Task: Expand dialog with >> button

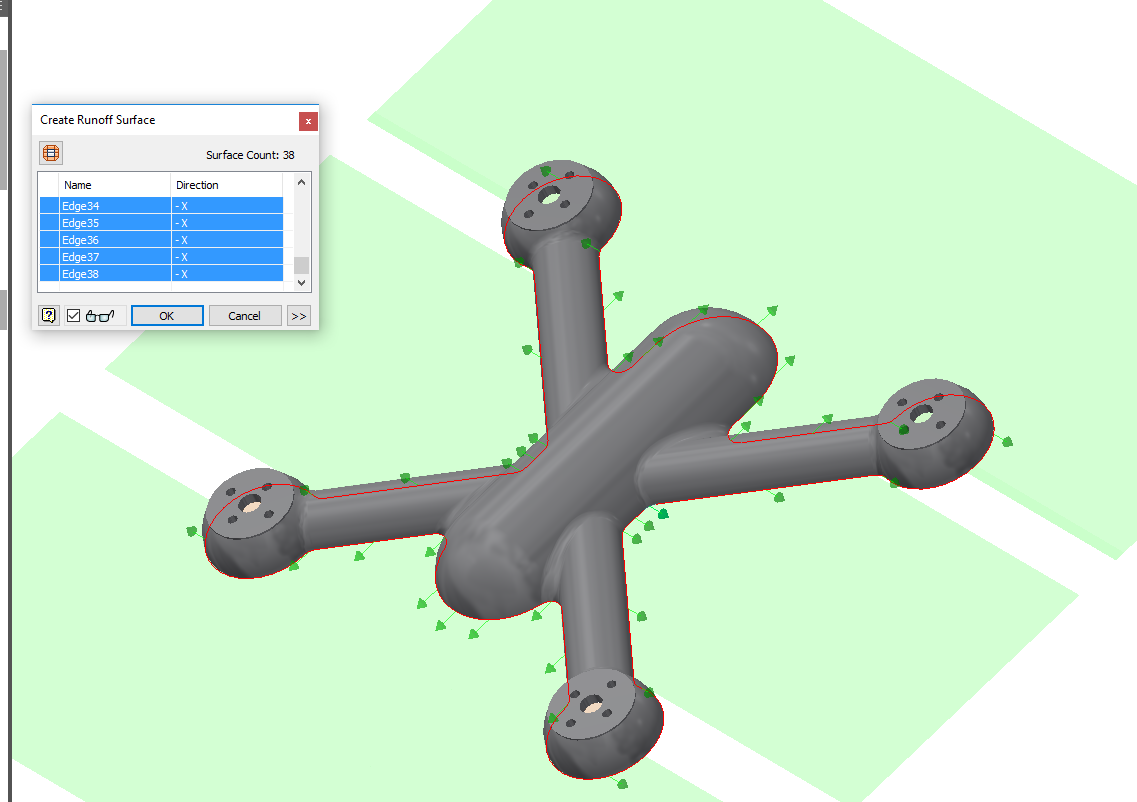Action: (299, 315)
